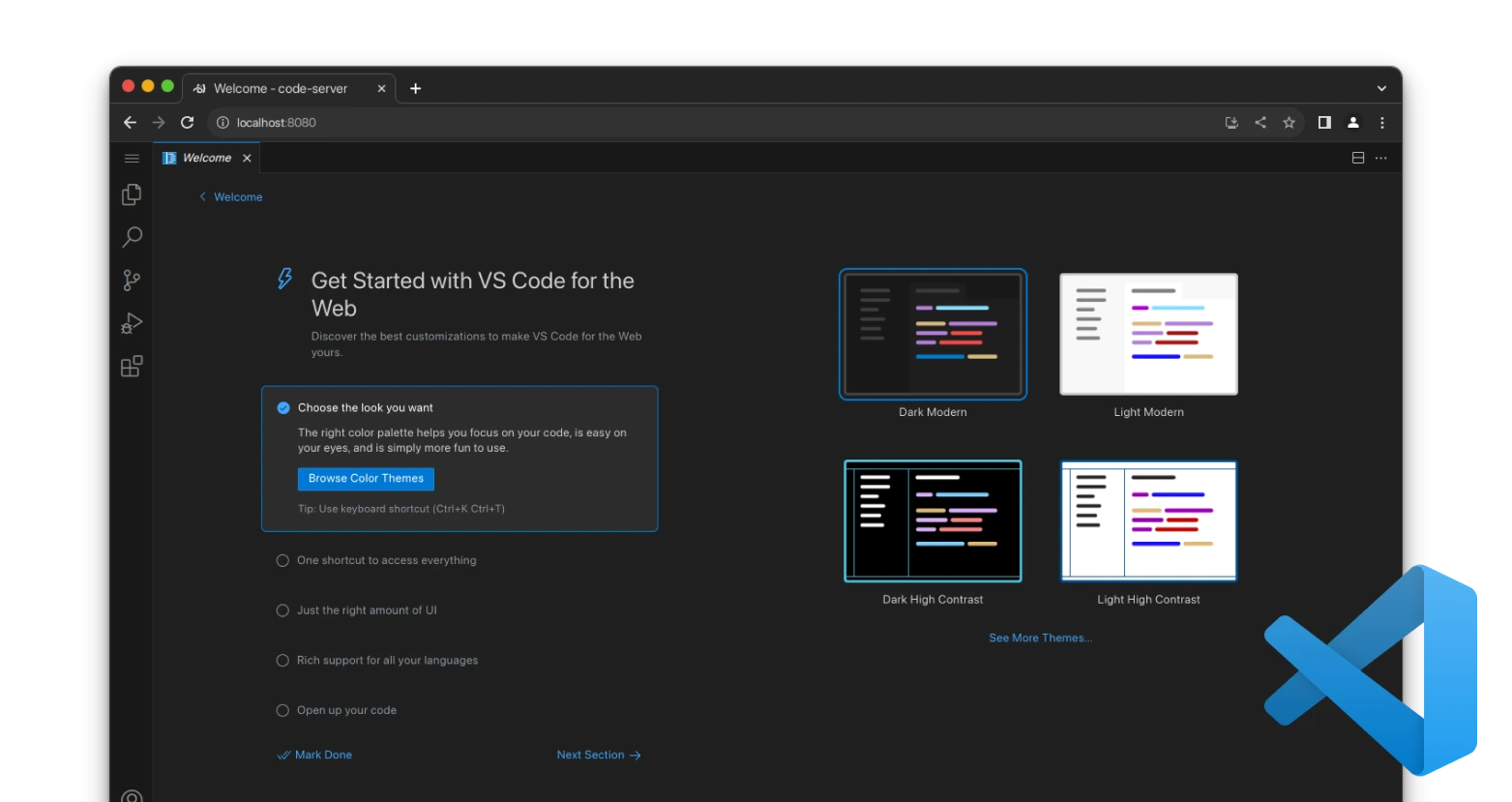Image resolution: width=1512 pixels, height=802 pixels.
Task: Go back in browser history
Action: [x=130, y=123]
